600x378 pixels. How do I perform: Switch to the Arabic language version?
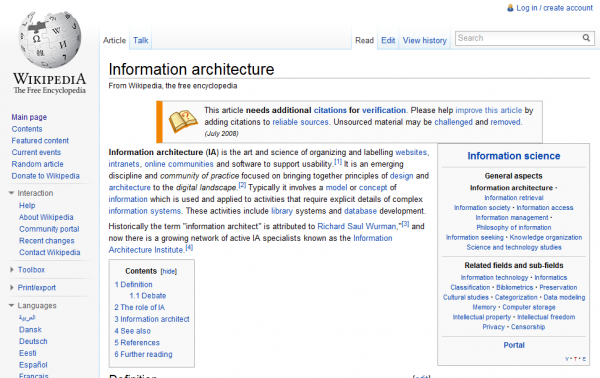coord(27,318)
